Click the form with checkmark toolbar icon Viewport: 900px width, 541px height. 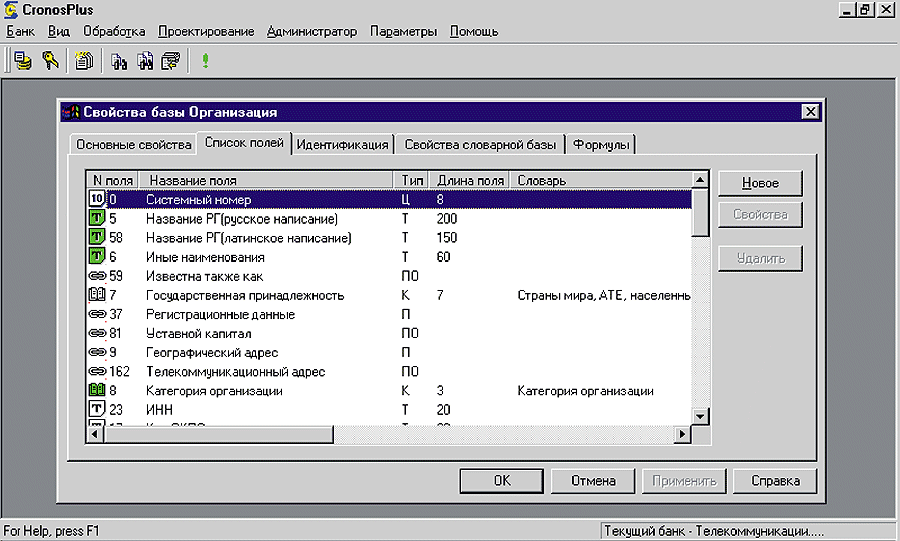coord(170,61)
